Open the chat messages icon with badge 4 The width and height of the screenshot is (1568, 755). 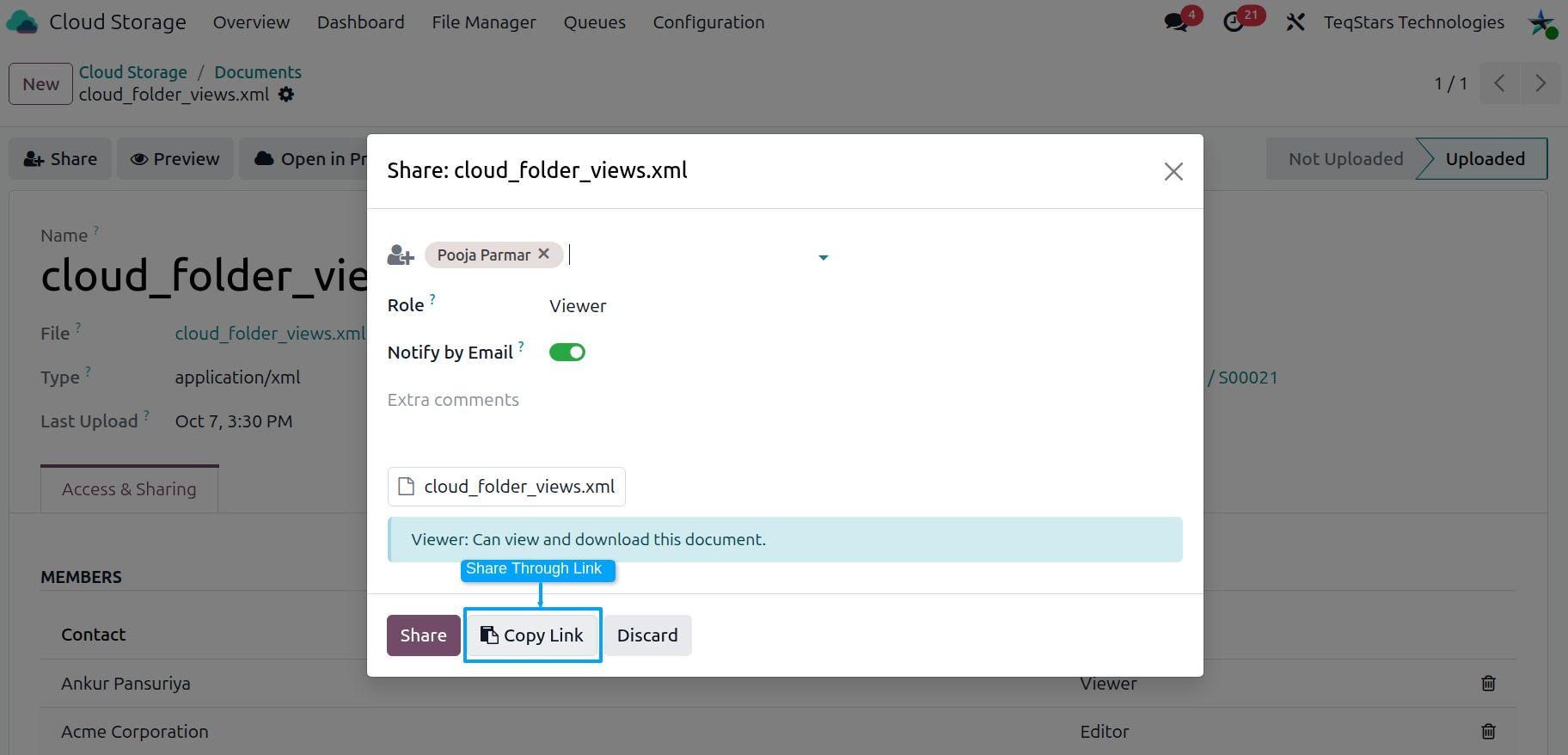tap(1177, 21)
